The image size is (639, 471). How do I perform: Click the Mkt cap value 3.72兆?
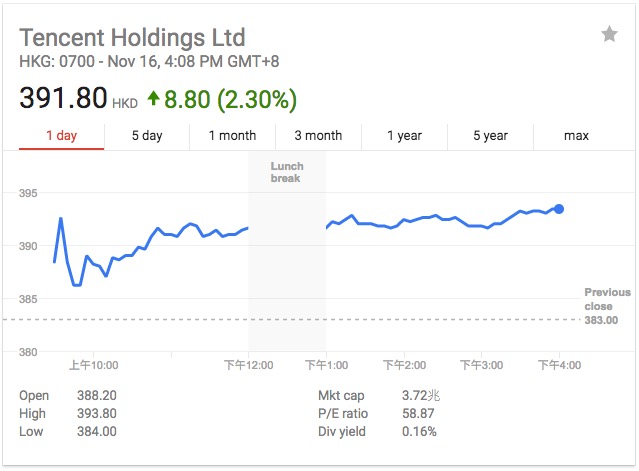pos(421,396)
